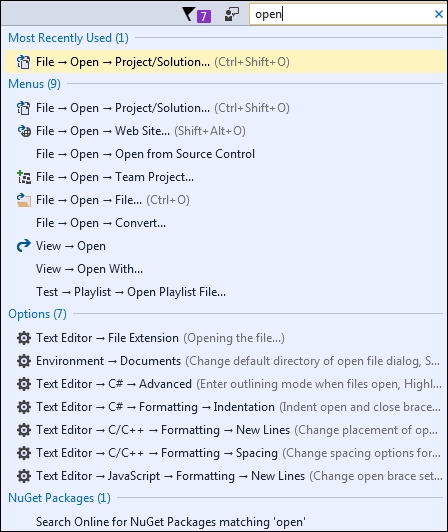Open the notifications flag icon
This screenshot has height=532, width=448.
(188, 14)
